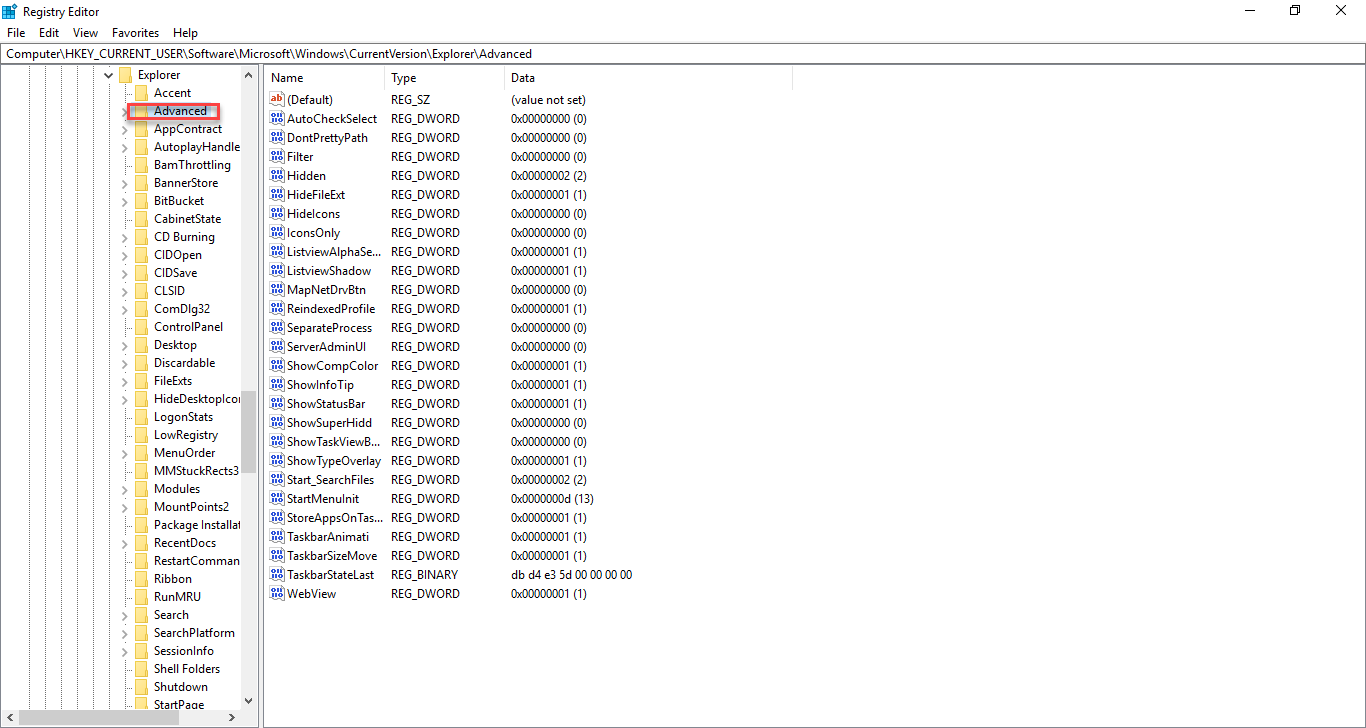
Task: Click the ShowInfoTip value icon
Action: pos(277,385)
